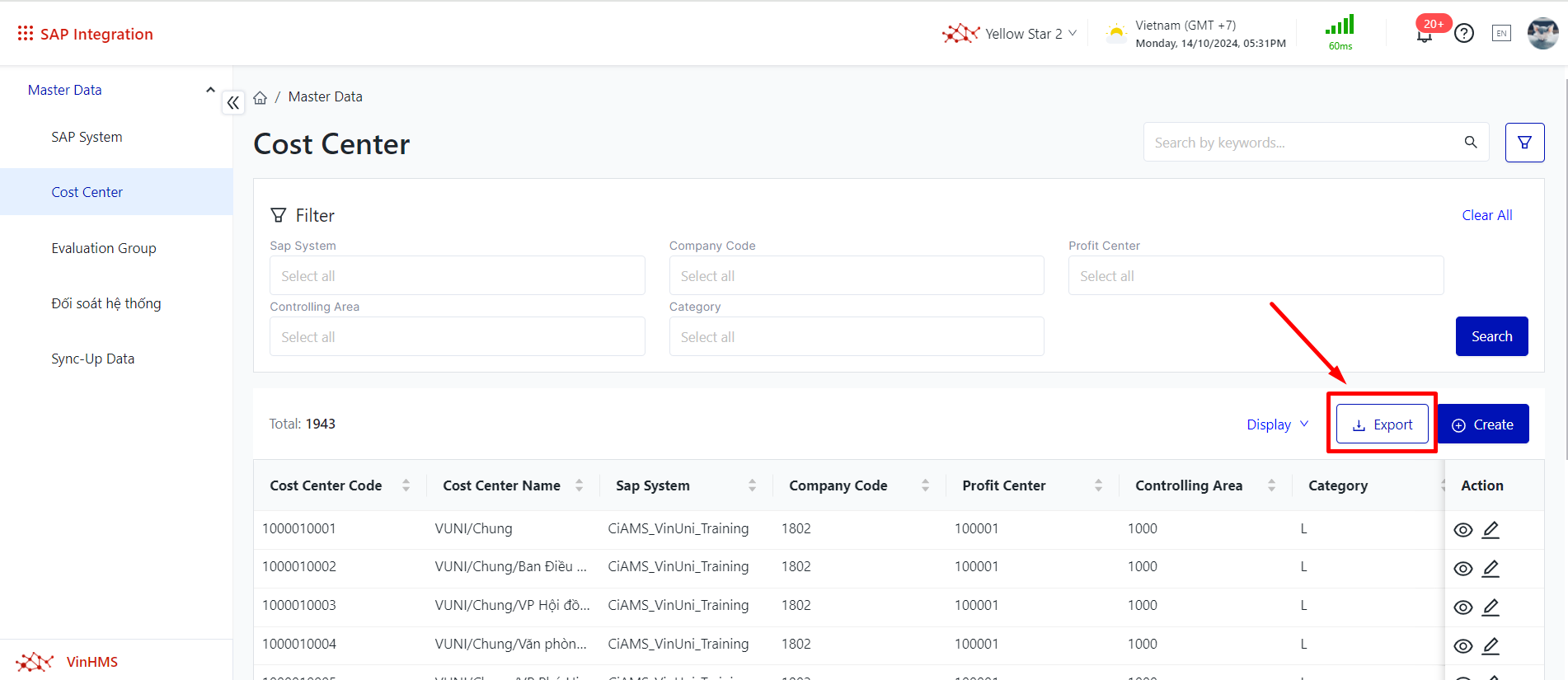Open Sync-Up Data menu item
This screenshot has height=680, width=1568.
pos(93,359)
